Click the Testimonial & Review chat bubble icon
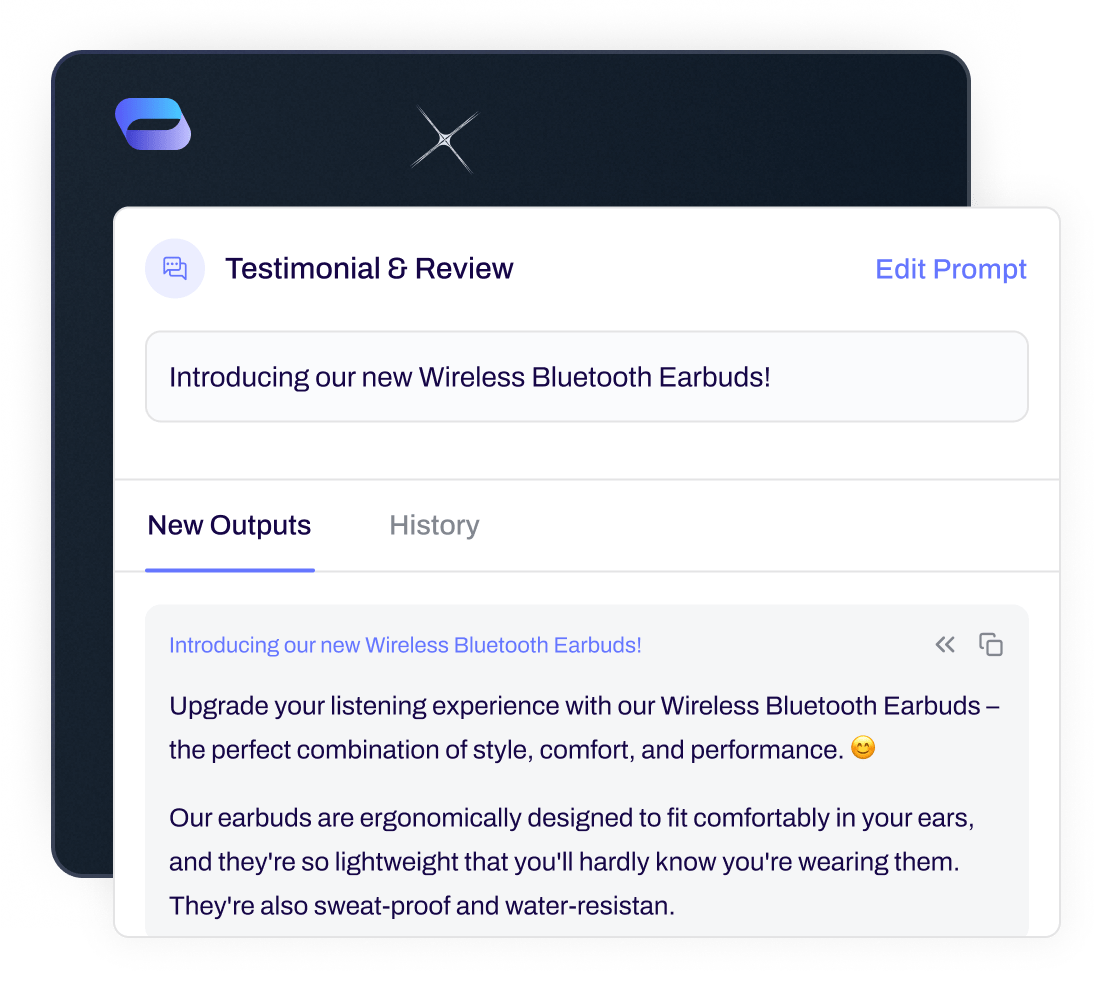The height and width of the screenshot is (982, 1104). pos(175,268)
